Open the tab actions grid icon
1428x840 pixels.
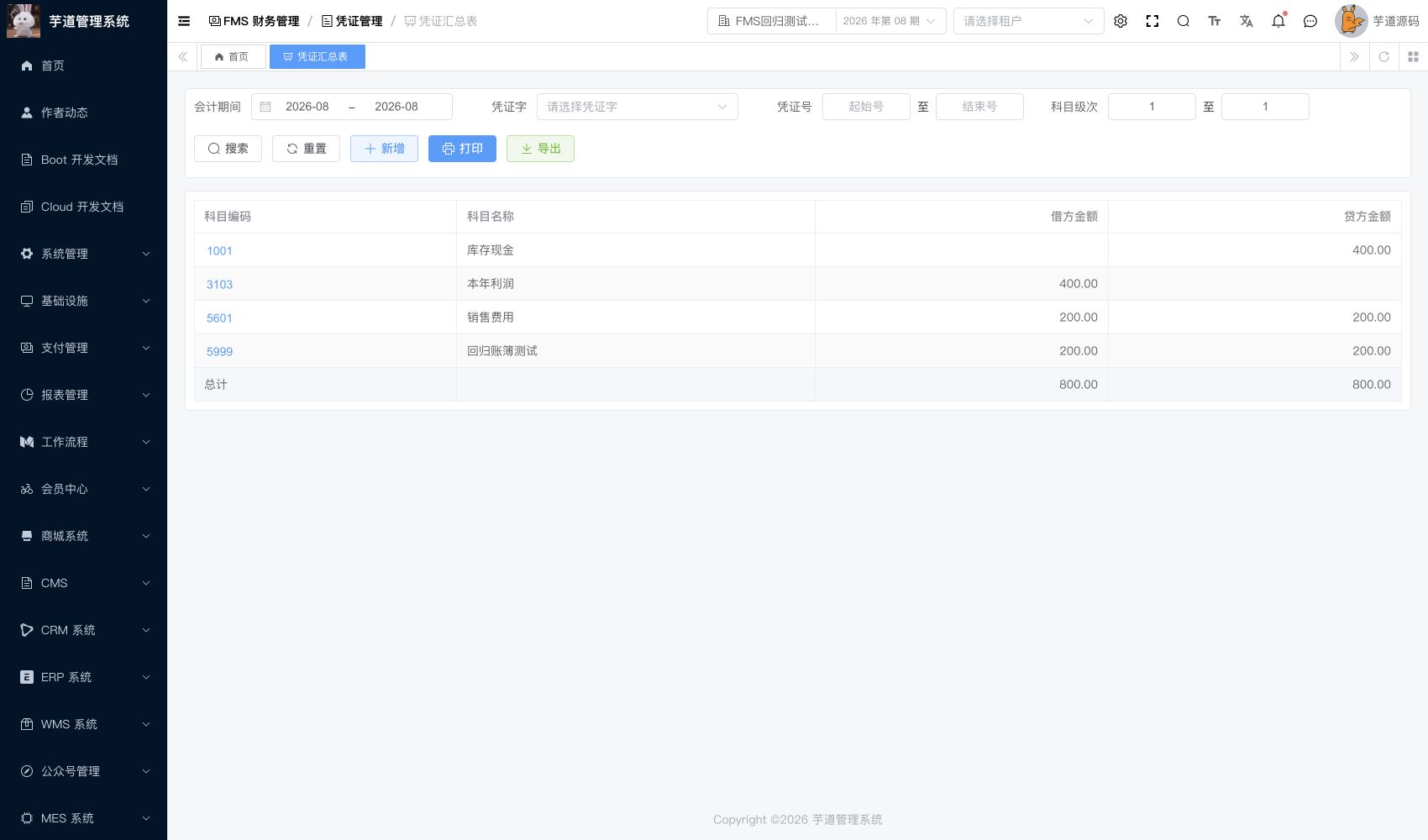point(1413,57)
